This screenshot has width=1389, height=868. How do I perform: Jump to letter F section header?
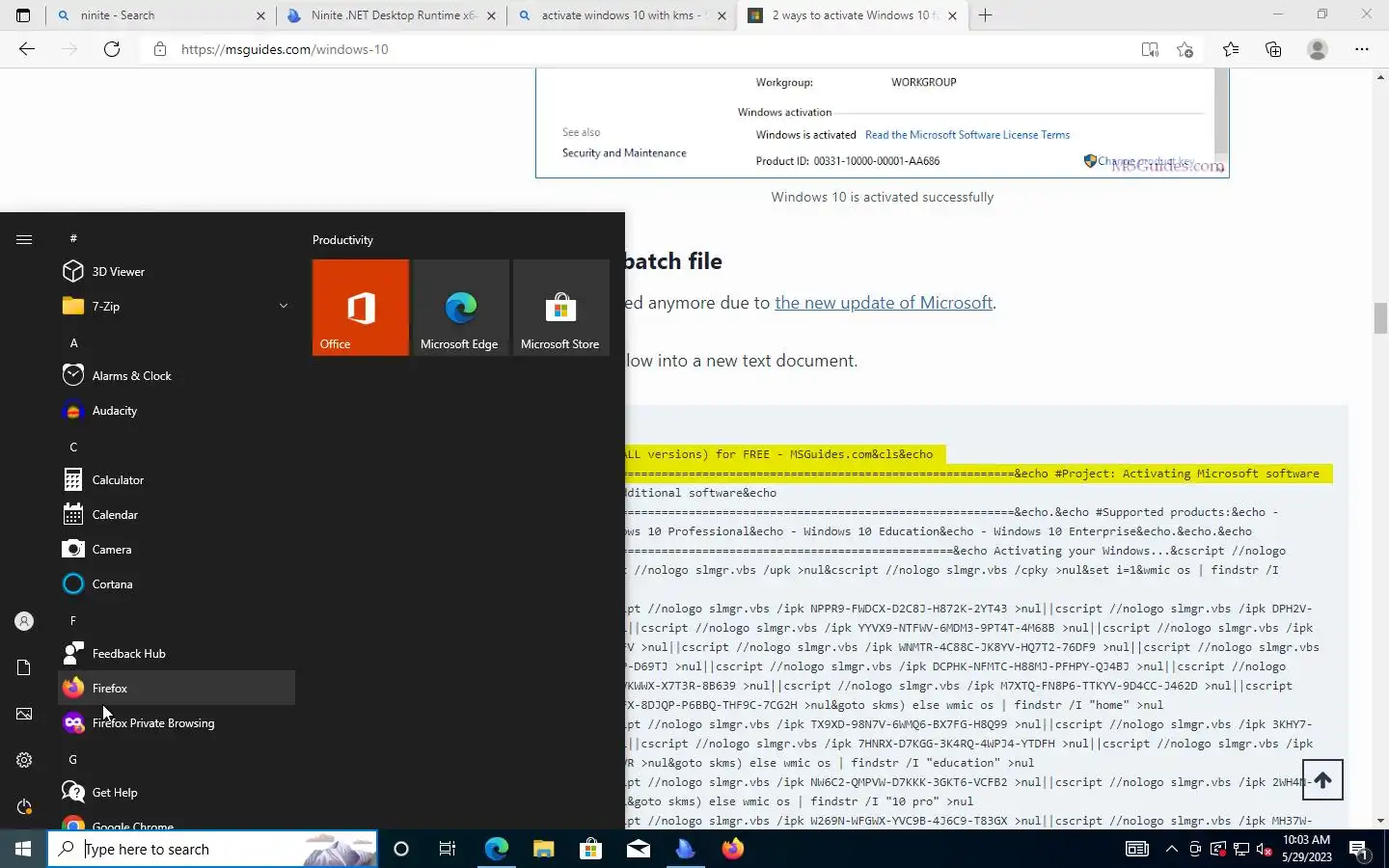(73, 621)
